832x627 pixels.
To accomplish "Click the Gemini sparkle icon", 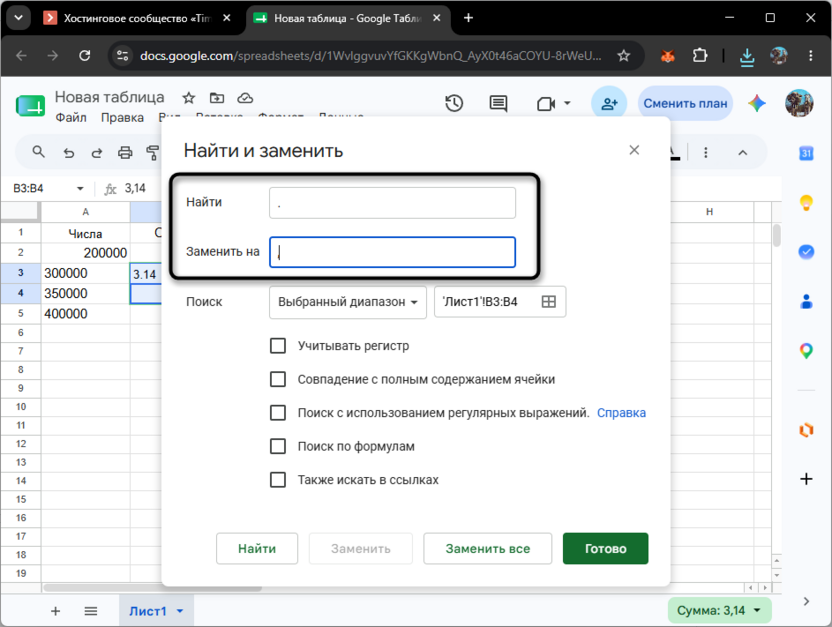I will (757, 103).
